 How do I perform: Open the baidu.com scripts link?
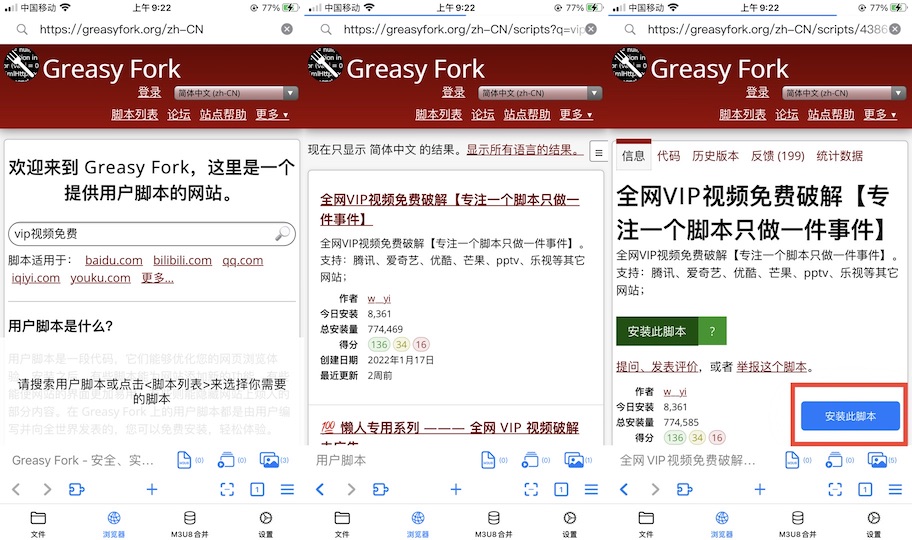pyautogui.click(x=113, y=260)
